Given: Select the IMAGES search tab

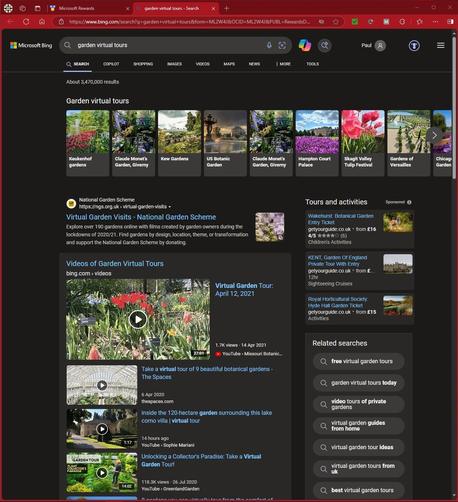Looking at the screenshot, I should coord(174,64).
